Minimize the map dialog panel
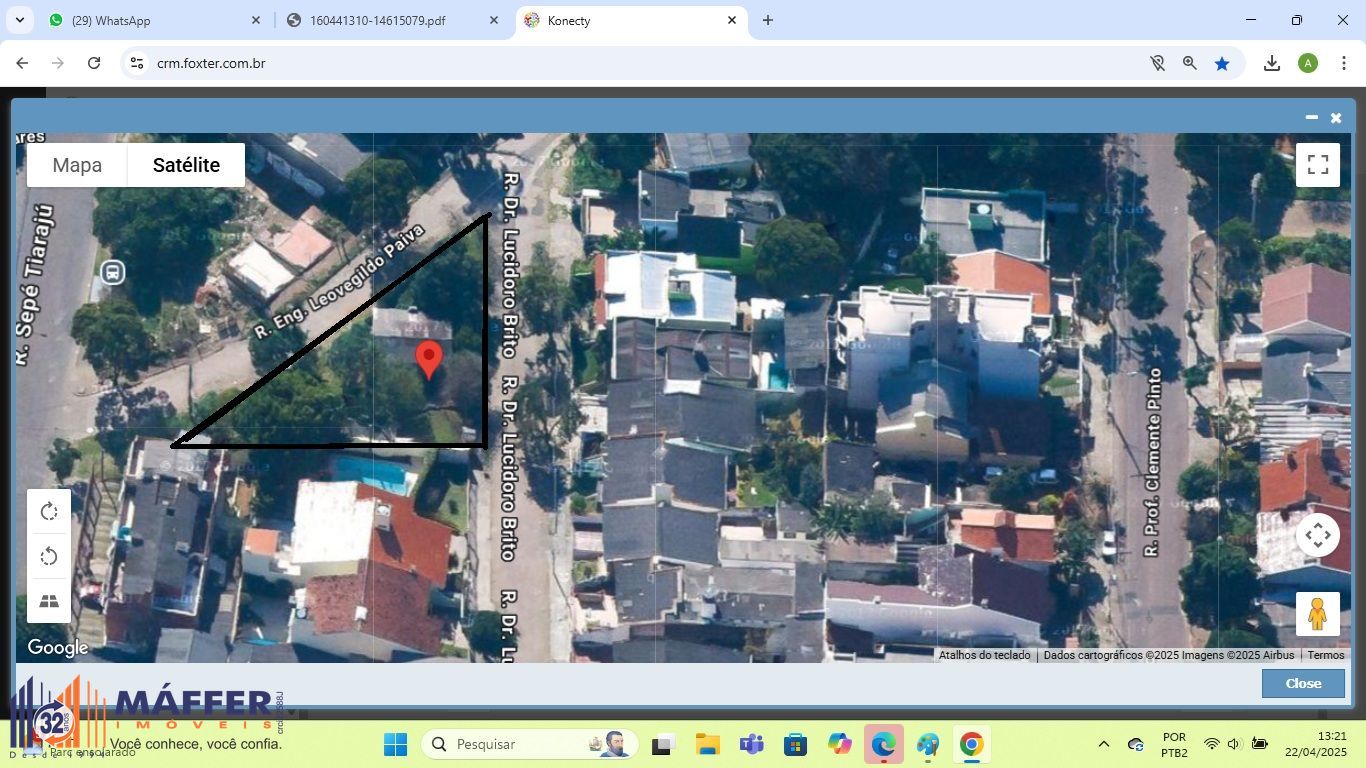 click(x=1311, y=117)
